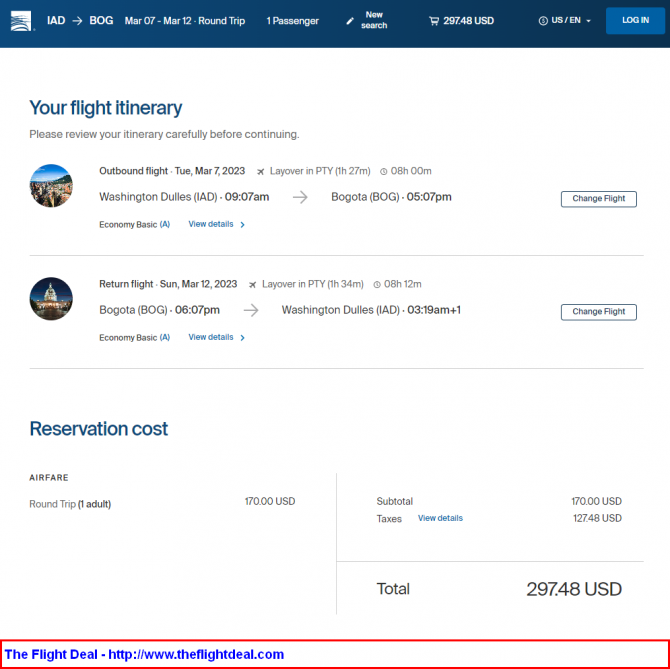Screen dimensions: 670x669
Task: Click the Bogota city thumbnail
Action: click(x=51, y=186)
